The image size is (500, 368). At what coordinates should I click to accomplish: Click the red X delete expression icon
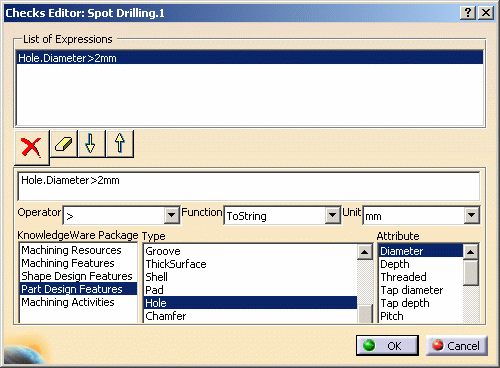tap(32, 147)
